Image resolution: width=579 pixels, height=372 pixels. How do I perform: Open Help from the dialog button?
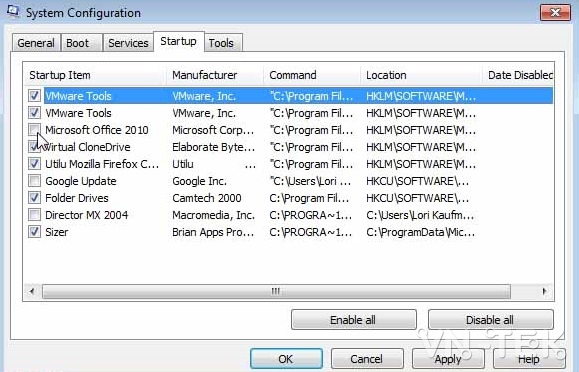tap(529, 359)
